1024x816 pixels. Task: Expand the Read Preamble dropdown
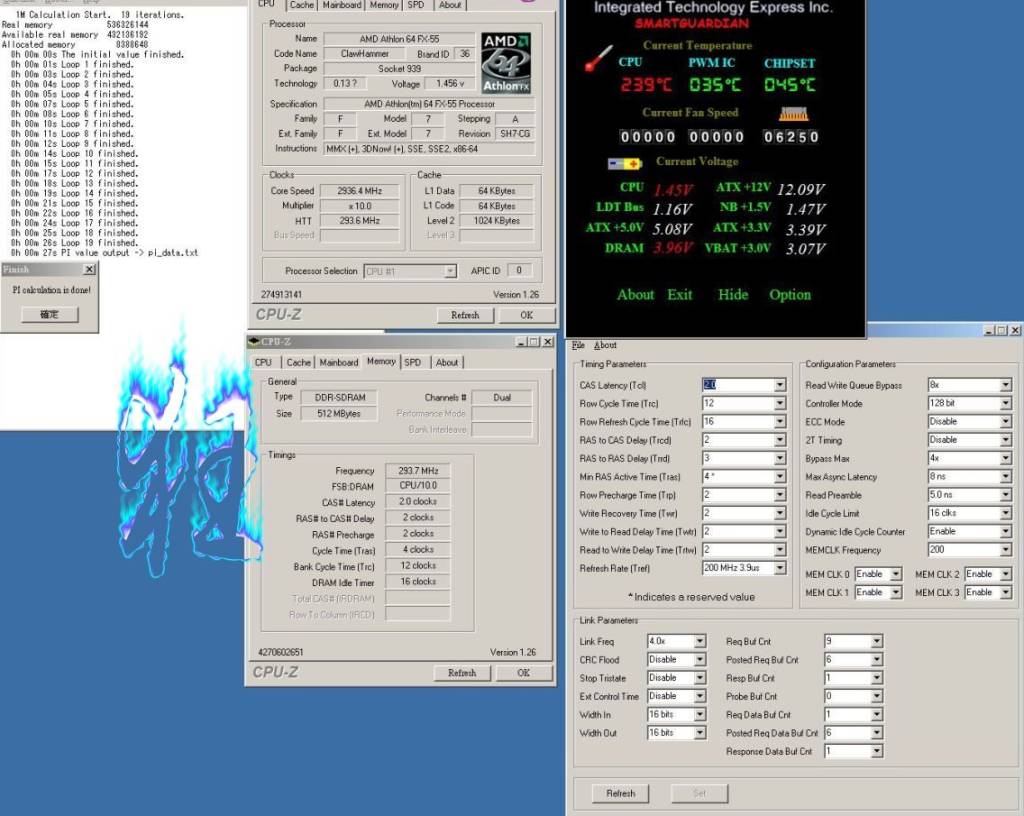click(1006, 495)
